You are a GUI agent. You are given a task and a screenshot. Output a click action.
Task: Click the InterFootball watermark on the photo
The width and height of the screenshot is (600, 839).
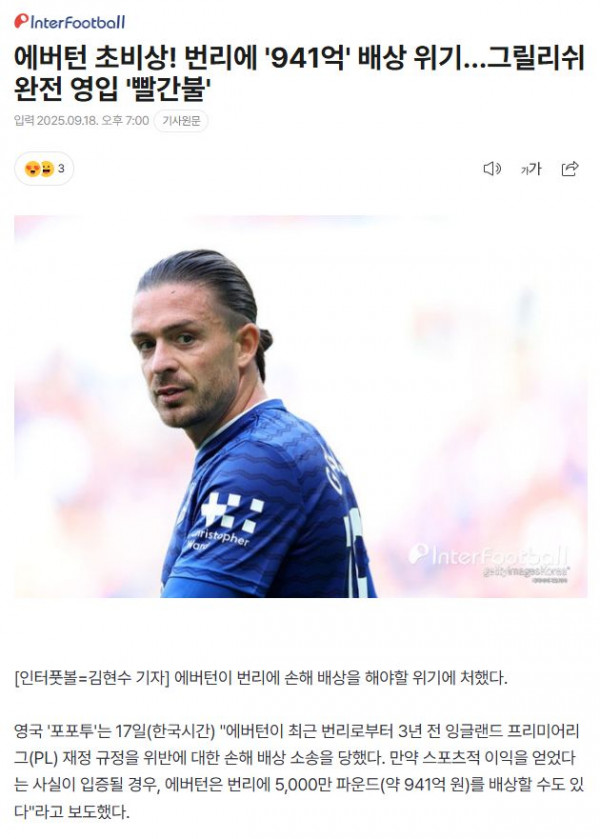[x=489, y=556]
